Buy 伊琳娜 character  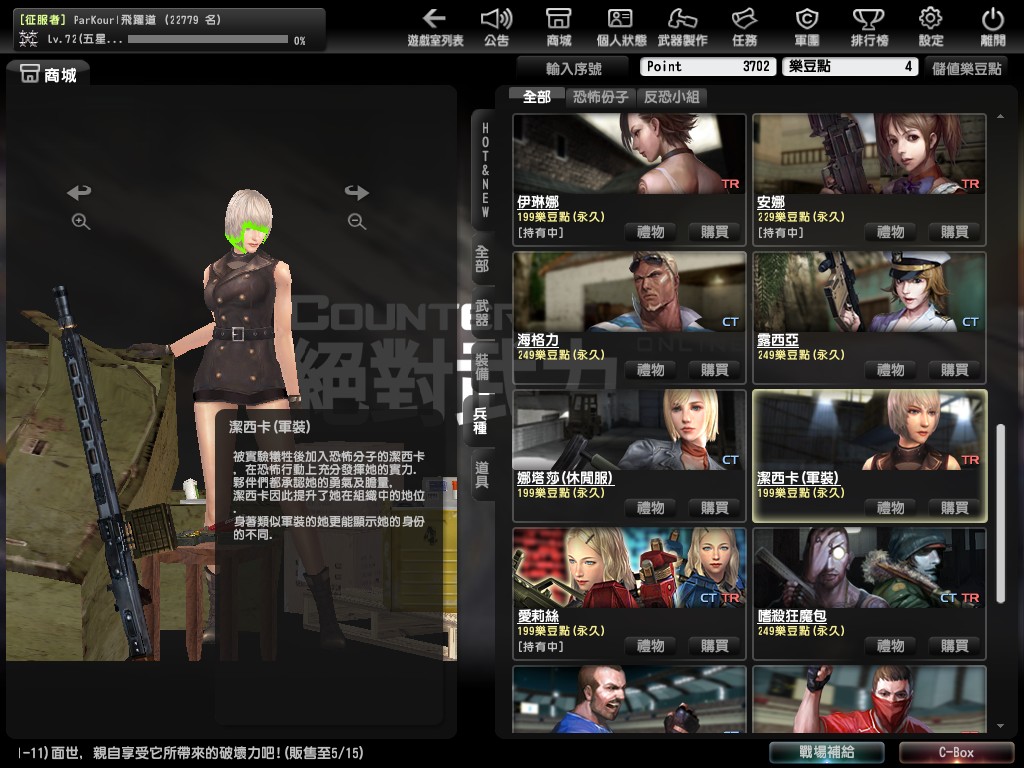click(714, 232)
